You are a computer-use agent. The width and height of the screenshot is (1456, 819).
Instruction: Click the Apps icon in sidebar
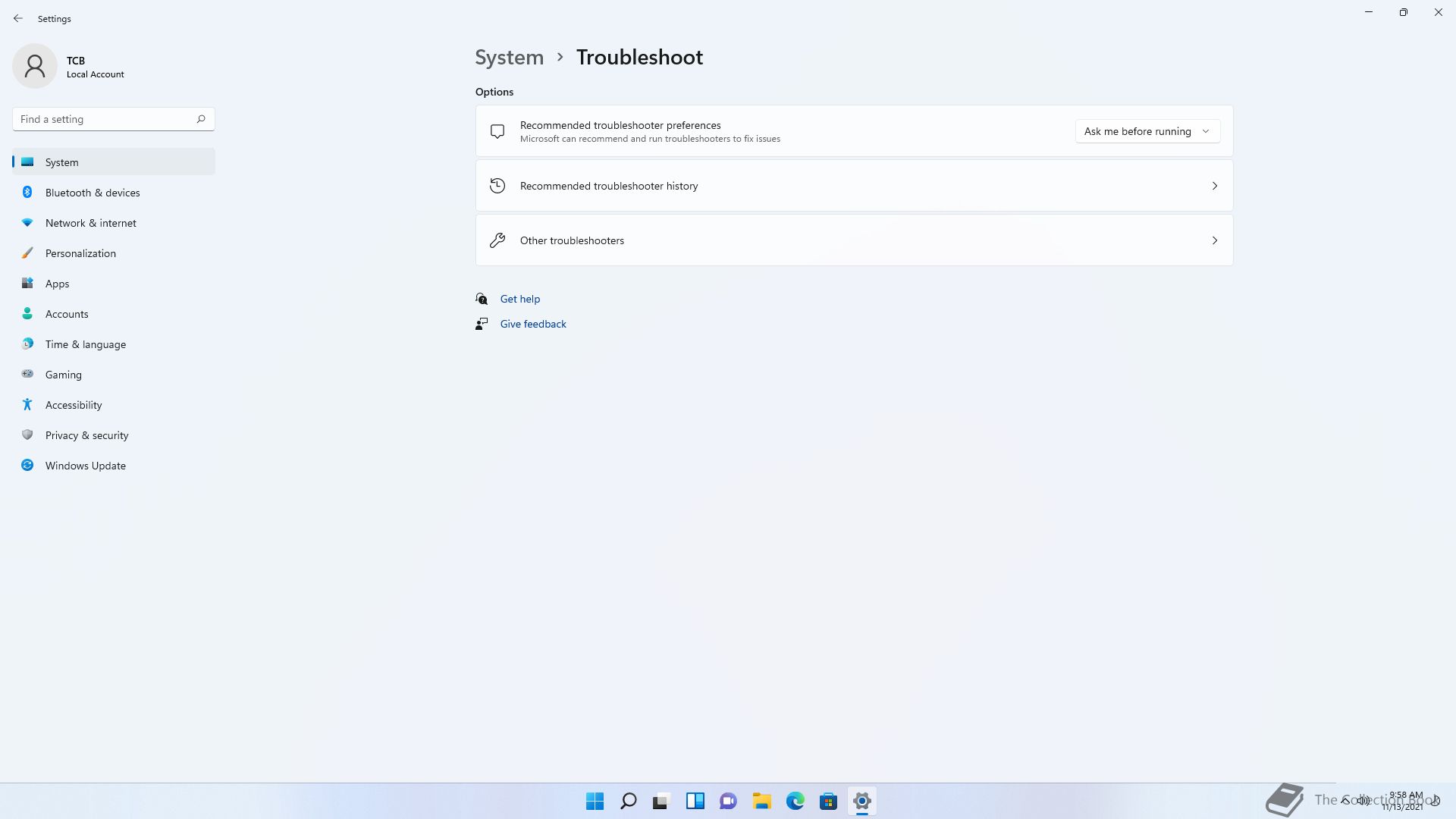[27, 284]
